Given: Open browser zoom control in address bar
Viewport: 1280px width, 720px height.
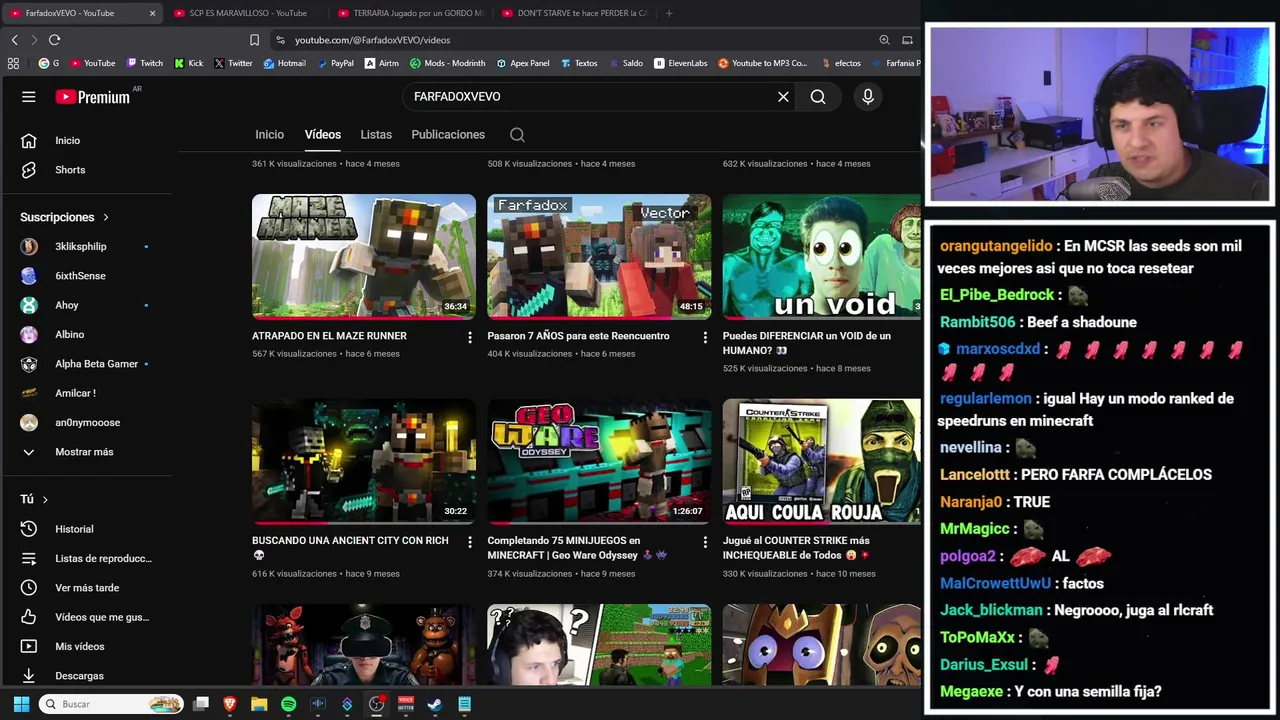Looking at the screenshot, I should tap(884, 40).
